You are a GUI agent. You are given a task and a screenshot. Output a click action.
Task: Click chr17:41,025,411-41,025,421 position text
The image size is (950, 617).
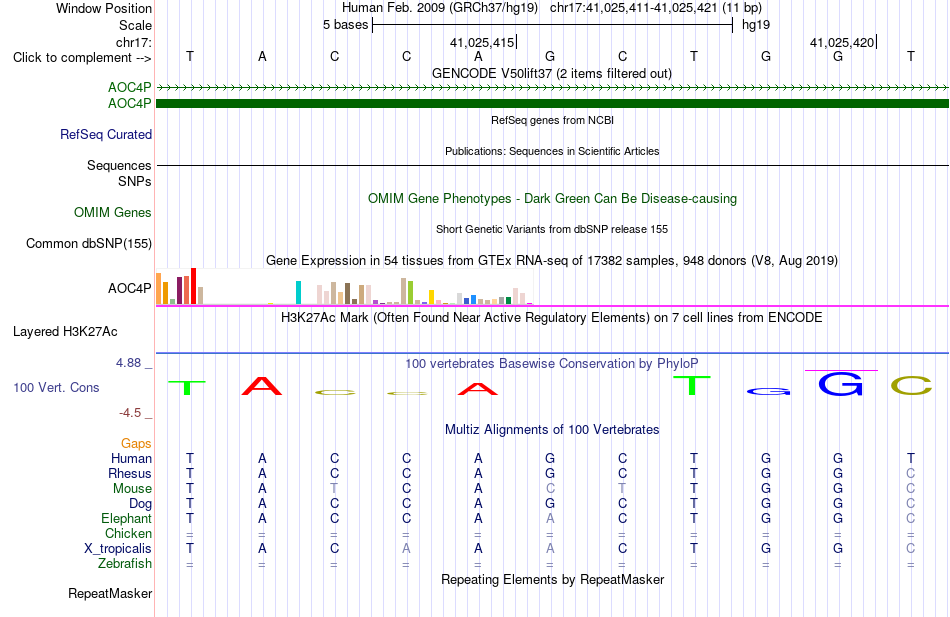[656, 8]
